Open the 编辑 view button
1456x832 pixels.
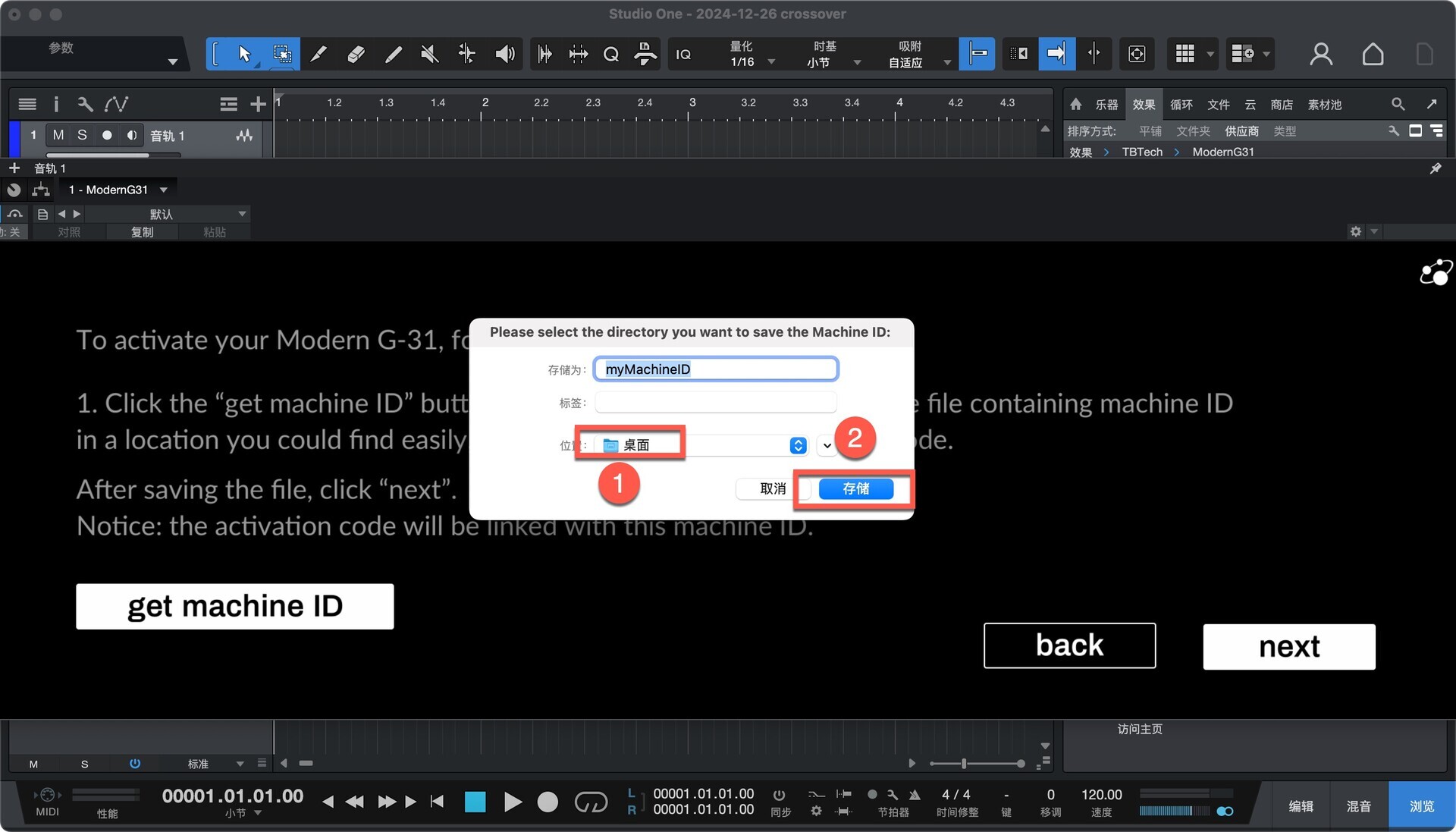pos(1301,805)
